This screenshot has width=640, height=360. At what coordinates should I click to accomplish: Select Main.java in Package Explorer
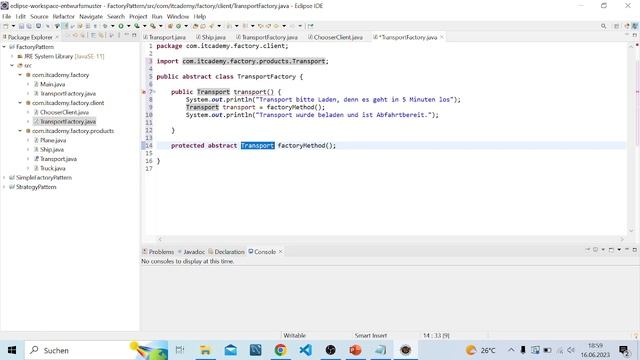pos(49,84)
